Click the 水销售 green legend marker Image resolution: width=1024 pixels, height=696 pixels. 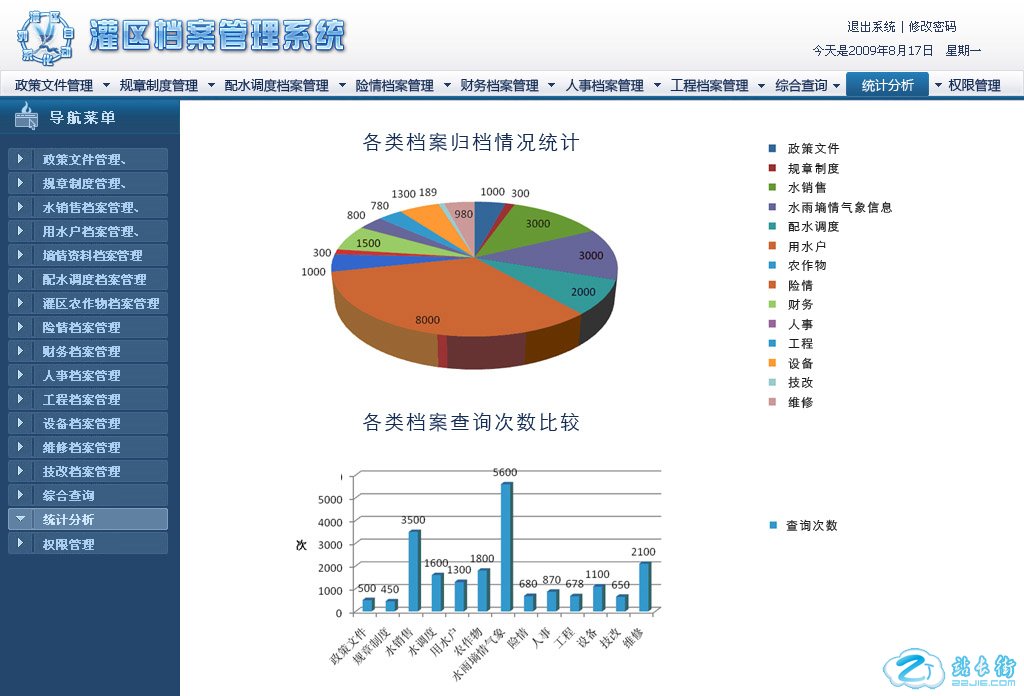point(772,187)
